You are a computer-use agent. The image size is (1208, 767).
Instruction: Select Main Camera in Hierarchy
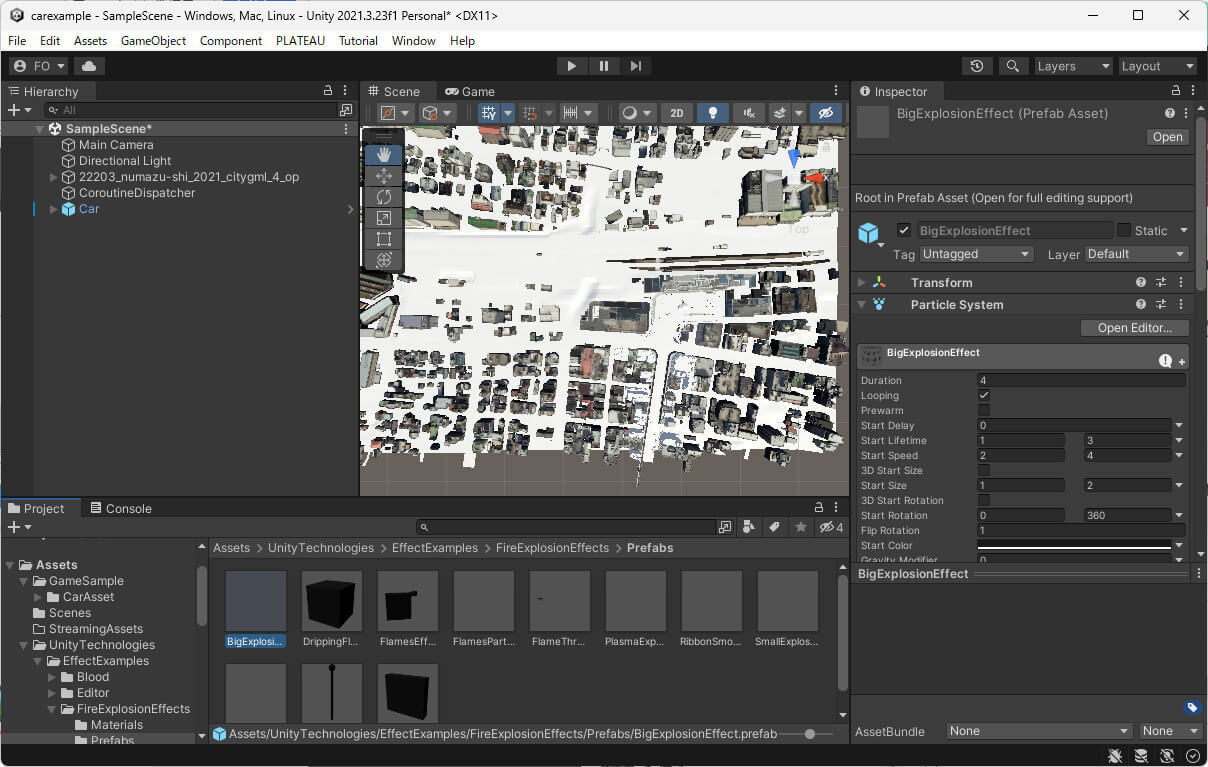pyautogui.click(x=116, y=145)
